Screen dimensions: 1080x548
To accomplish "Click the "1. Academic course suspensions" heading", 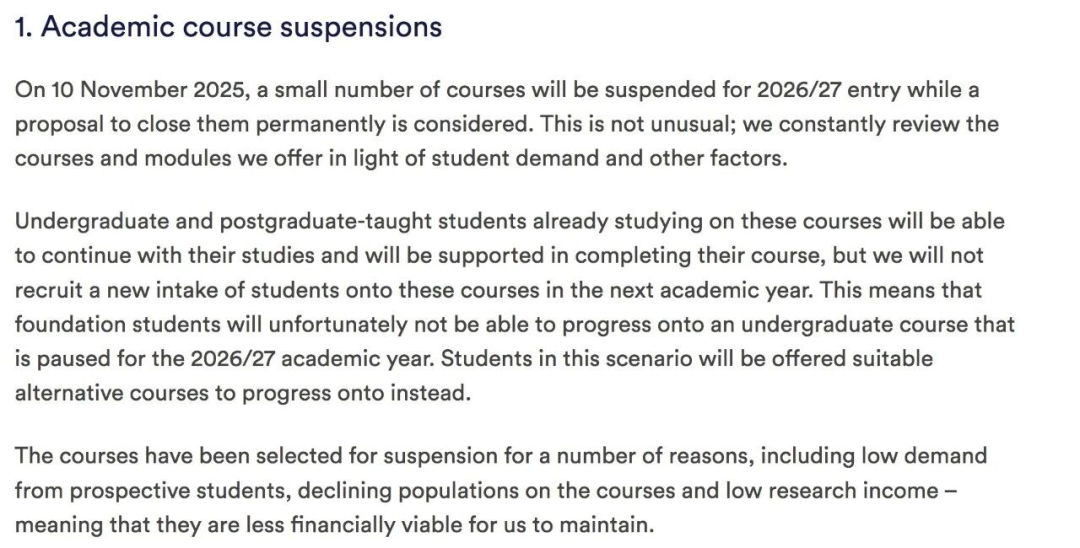I will click(228, 27).
